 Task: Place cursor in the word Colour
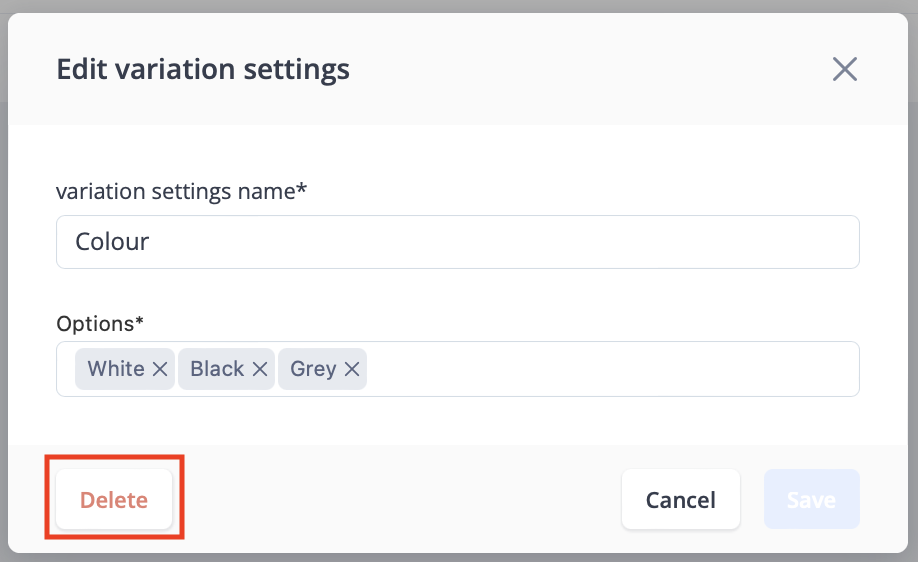coord(112,242)
